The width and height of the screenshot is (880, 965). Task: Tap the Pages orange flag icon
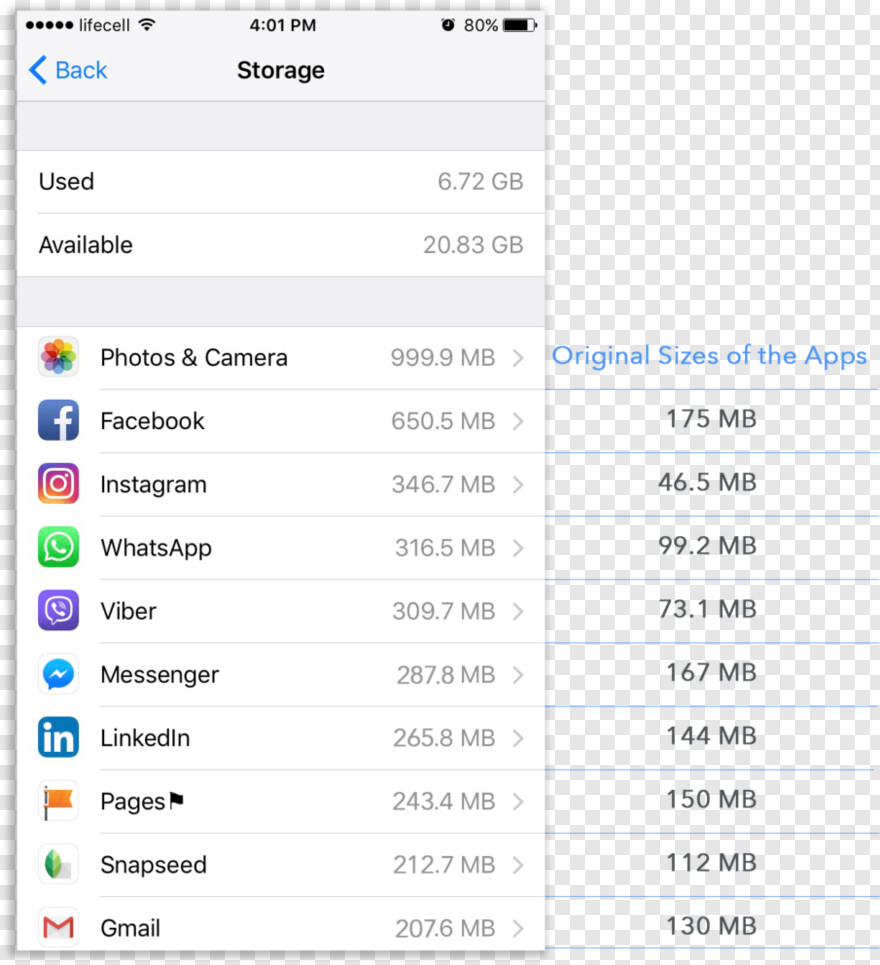58,801
